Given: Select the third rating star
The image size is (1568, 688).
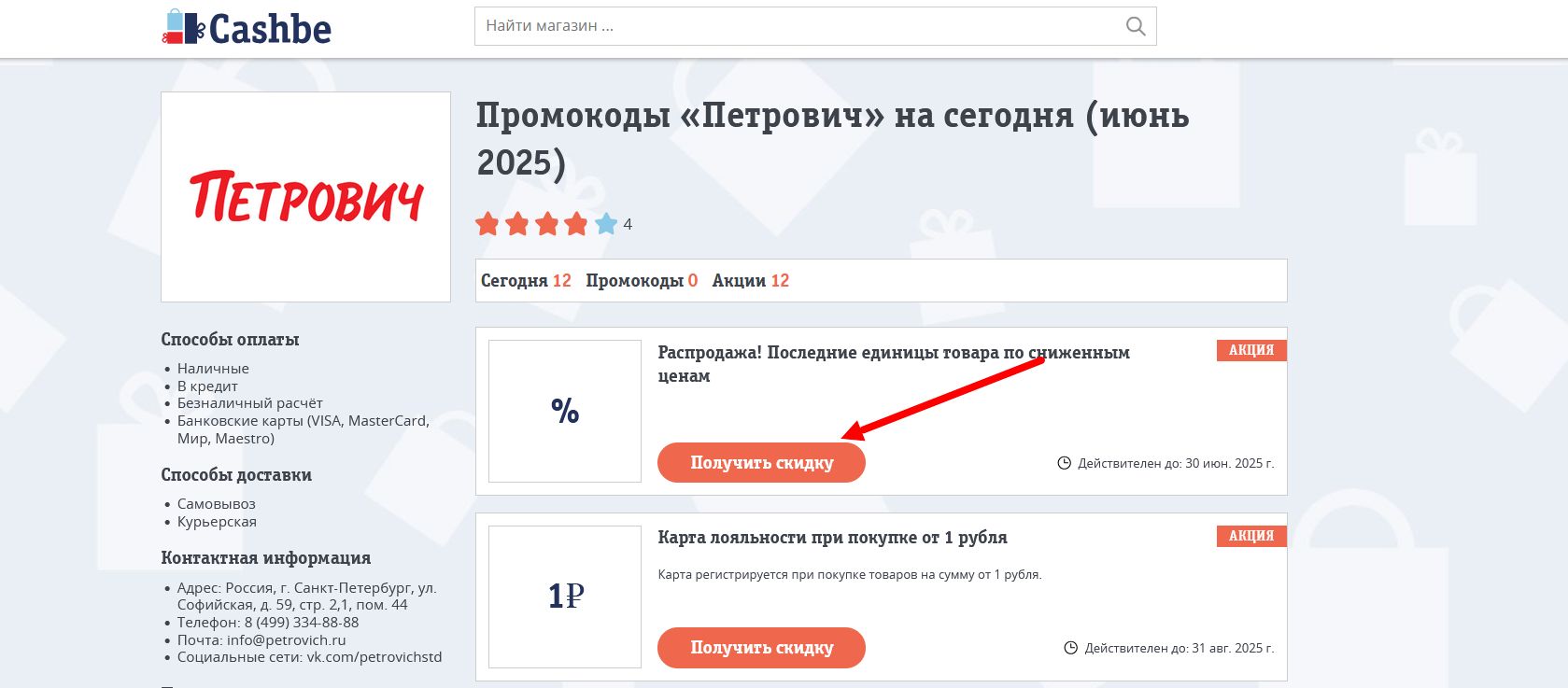Looking at the screenshot, I should click(547, 224).
